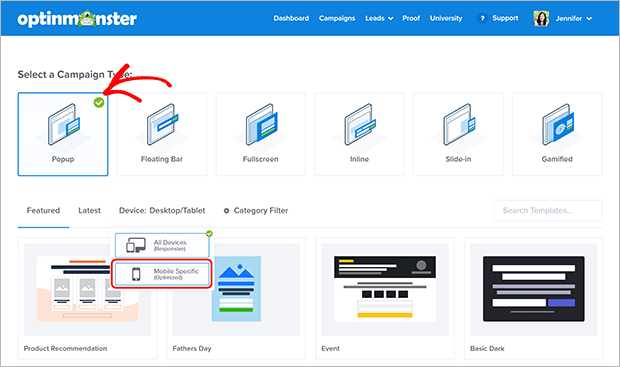The image size is (620, 367).
Task: Choose the Slide-in campaign type
Action: tap(458, 134)
